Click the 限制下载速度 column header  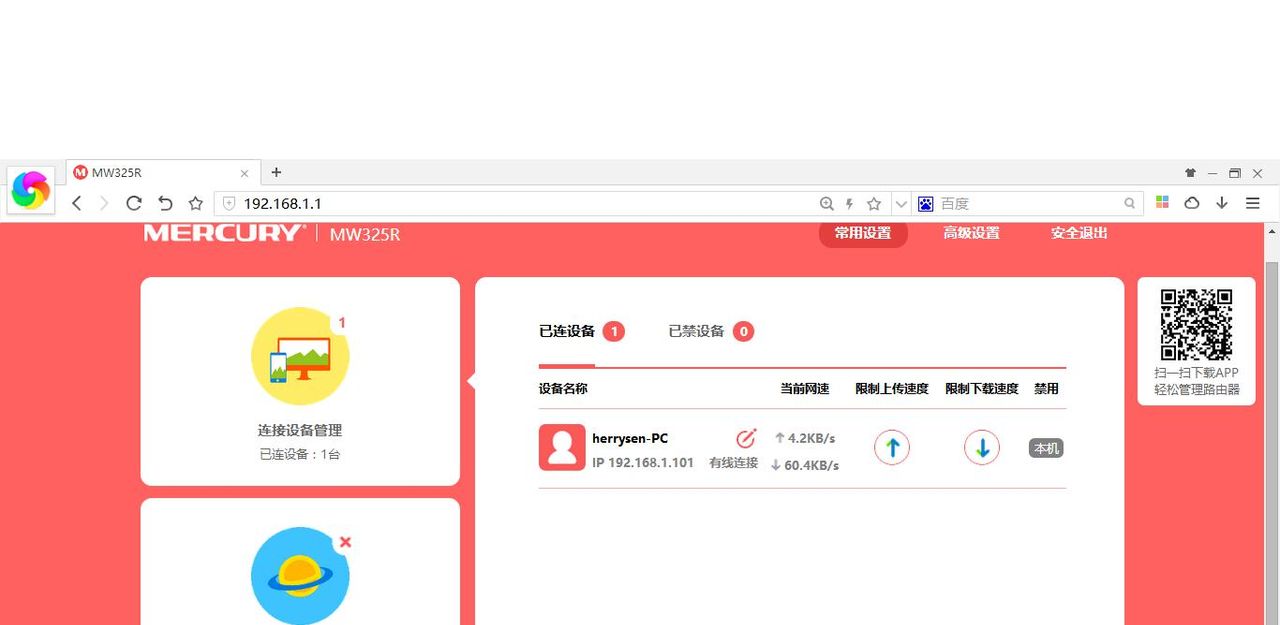pyautogui.click(x=982, y=389)
